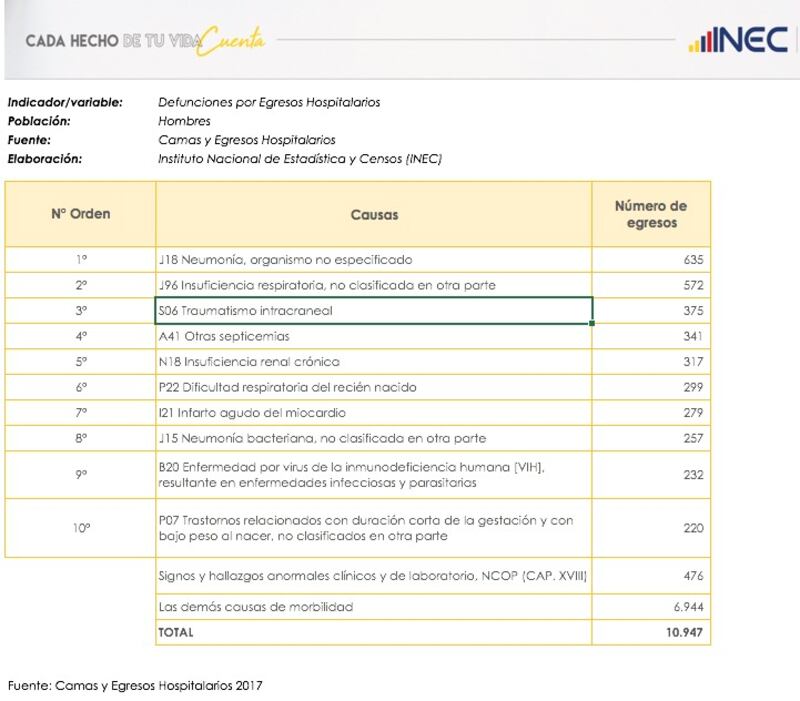Screen dimensions: 800x701
Task: Click the selected cell 'S06 Traumatismo intracraneal'
Action: coord(374,311)
